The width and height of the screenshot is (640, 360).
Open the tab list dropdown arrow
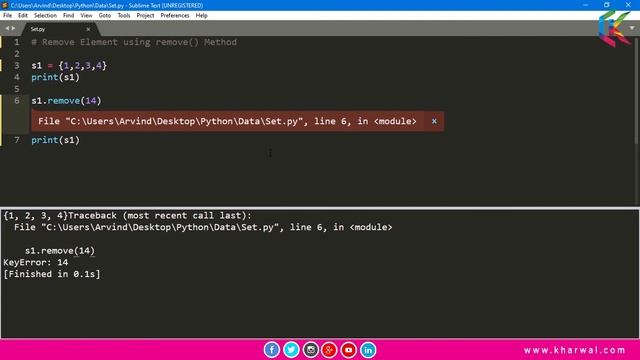632,28
